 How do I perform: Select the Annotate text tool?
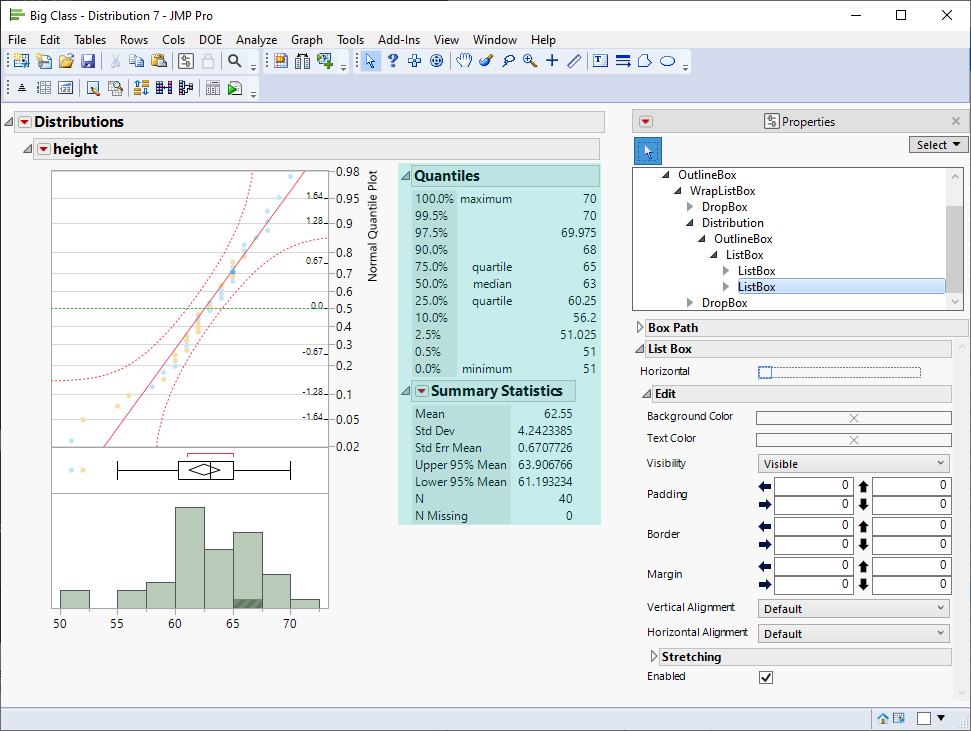600,61
